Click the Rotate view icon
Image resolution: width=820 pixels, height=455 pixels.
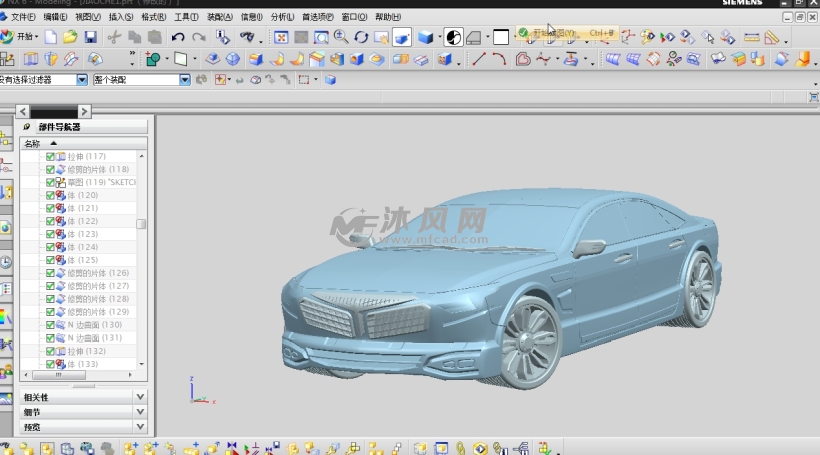(x=361, y=37)
